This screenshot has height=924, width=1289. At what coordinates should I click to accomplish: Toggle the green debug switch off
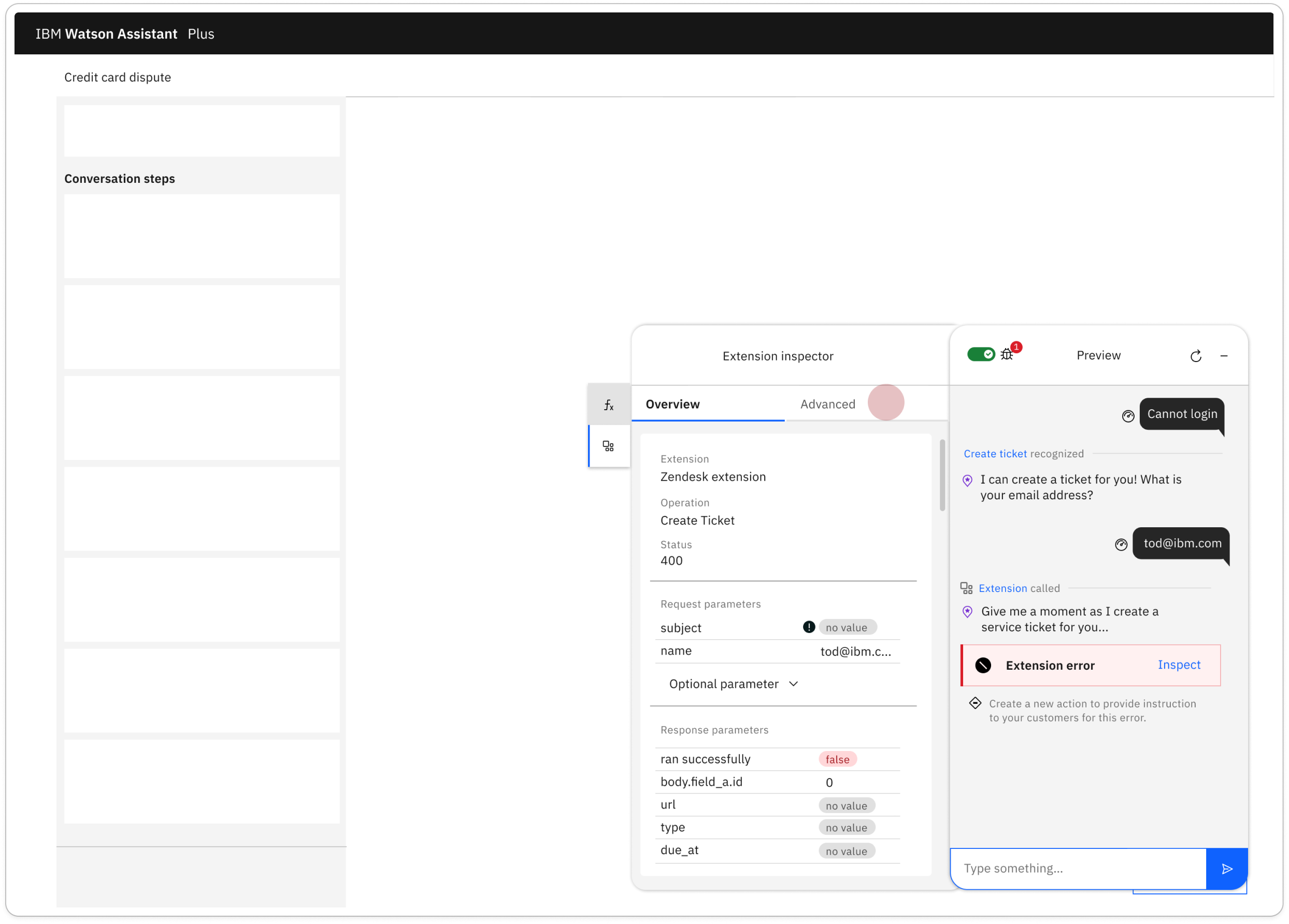[x=981, y=355]
